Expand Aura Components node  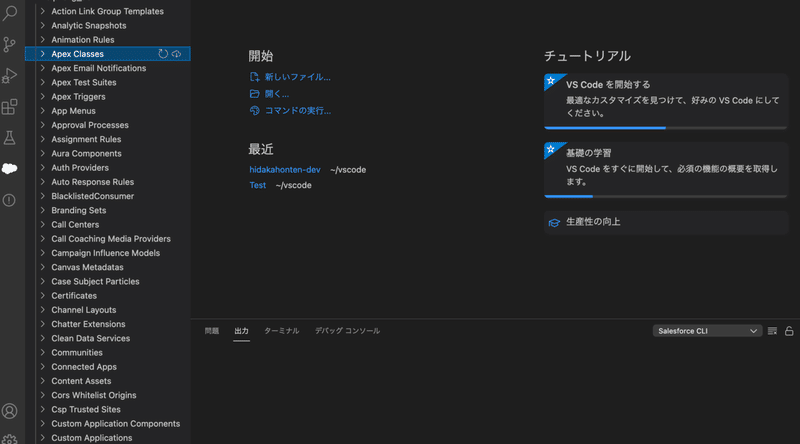[42, 153]
